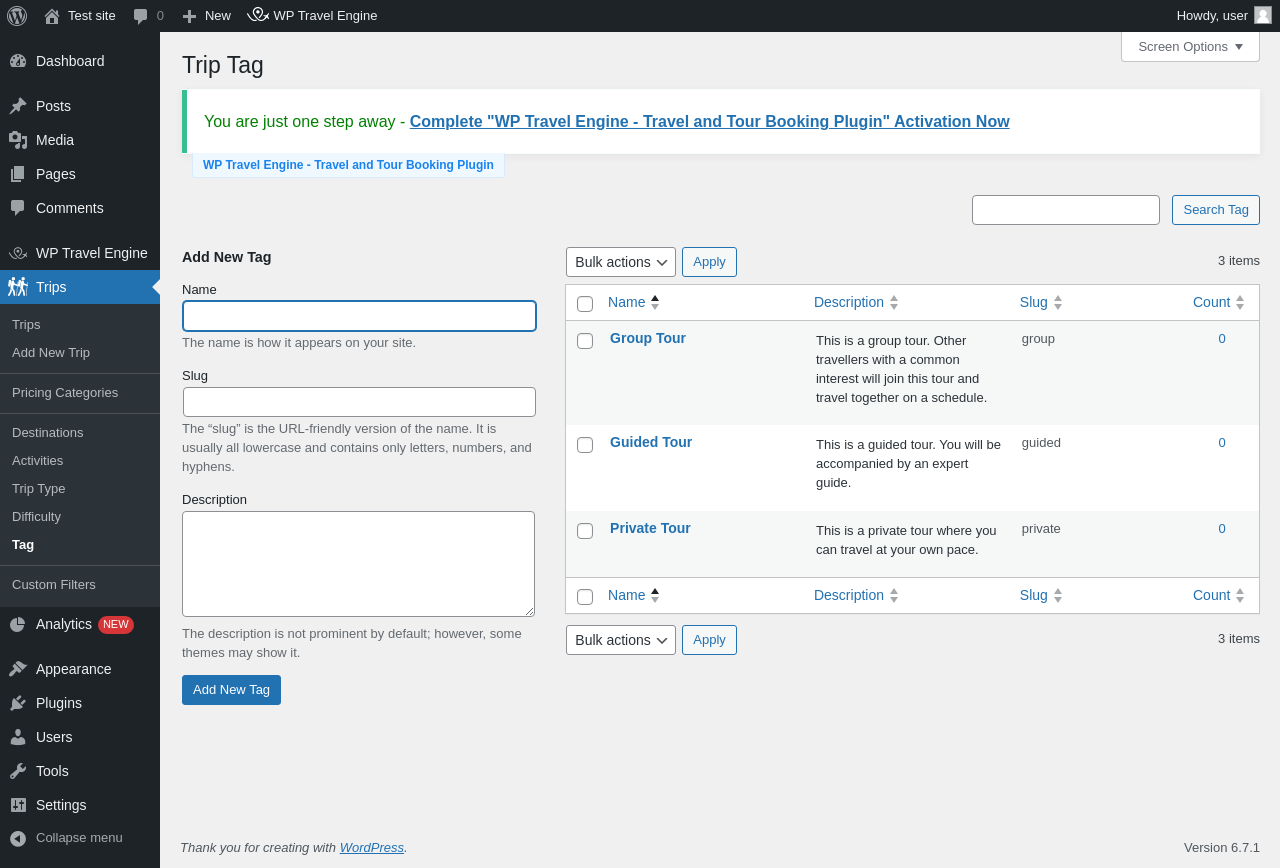Click the Collapse menu arrow icon
The image size is (1280, 868).
tap(18, 838)
